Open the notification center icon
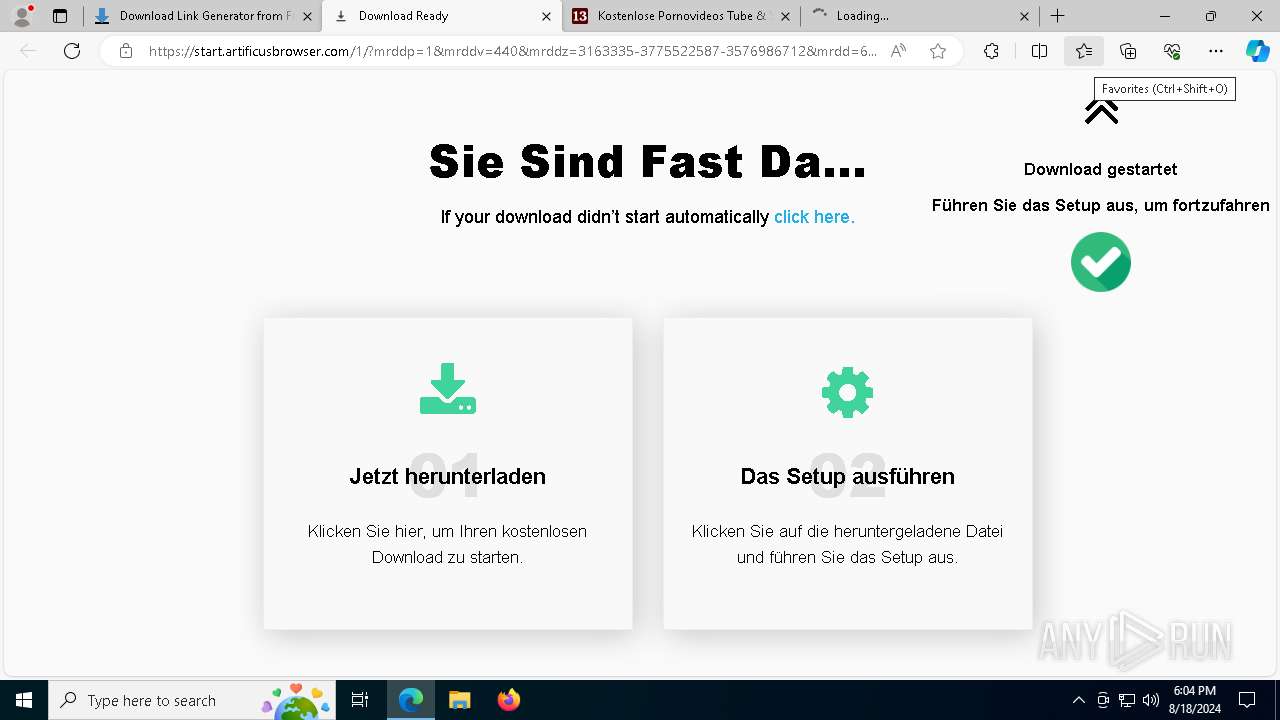This screenshot has width=1280, height=720. coord(1247,700)
